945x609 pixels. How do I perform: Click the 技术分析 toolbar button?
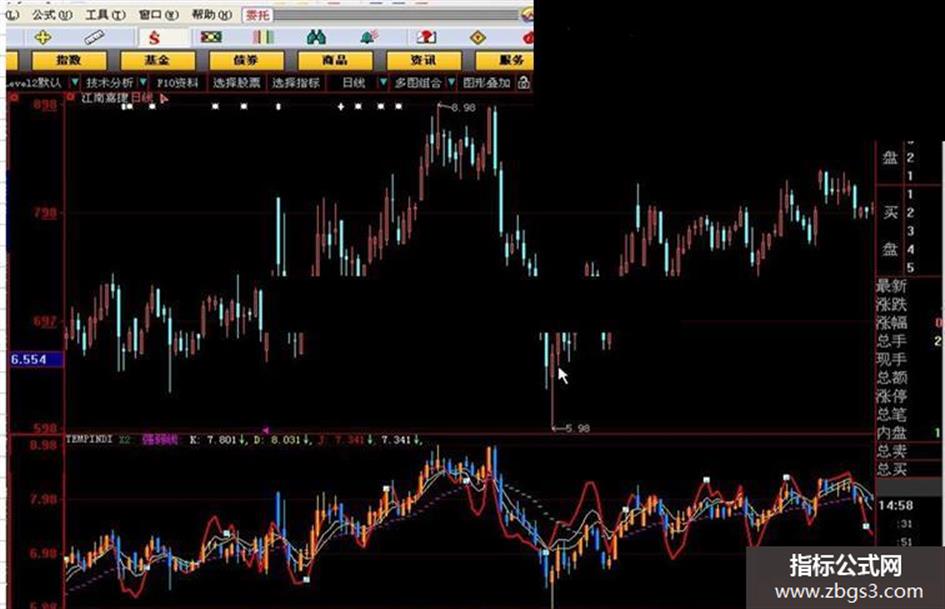coord(109,83)
